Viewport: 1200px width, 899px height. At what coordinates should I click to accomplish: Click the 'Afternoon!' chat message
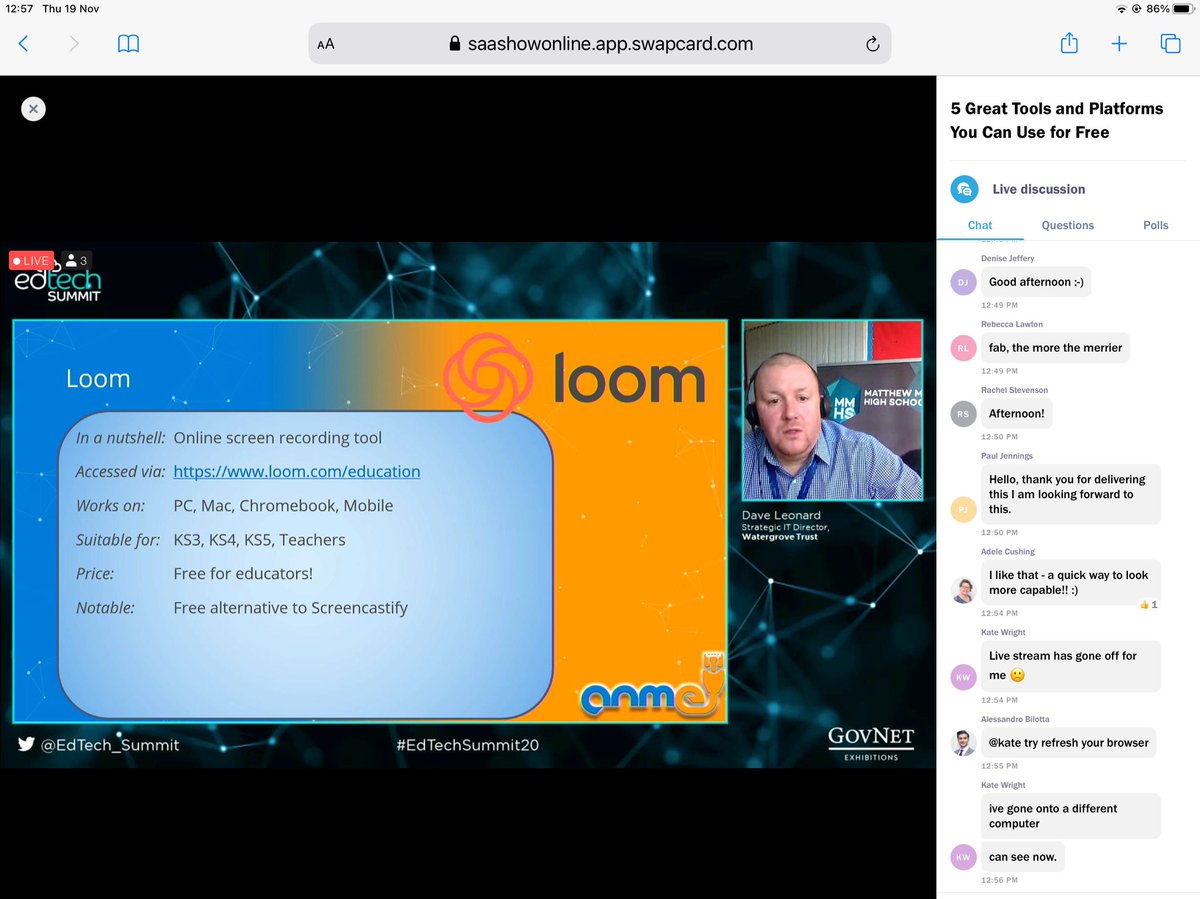pos(1016,414)
